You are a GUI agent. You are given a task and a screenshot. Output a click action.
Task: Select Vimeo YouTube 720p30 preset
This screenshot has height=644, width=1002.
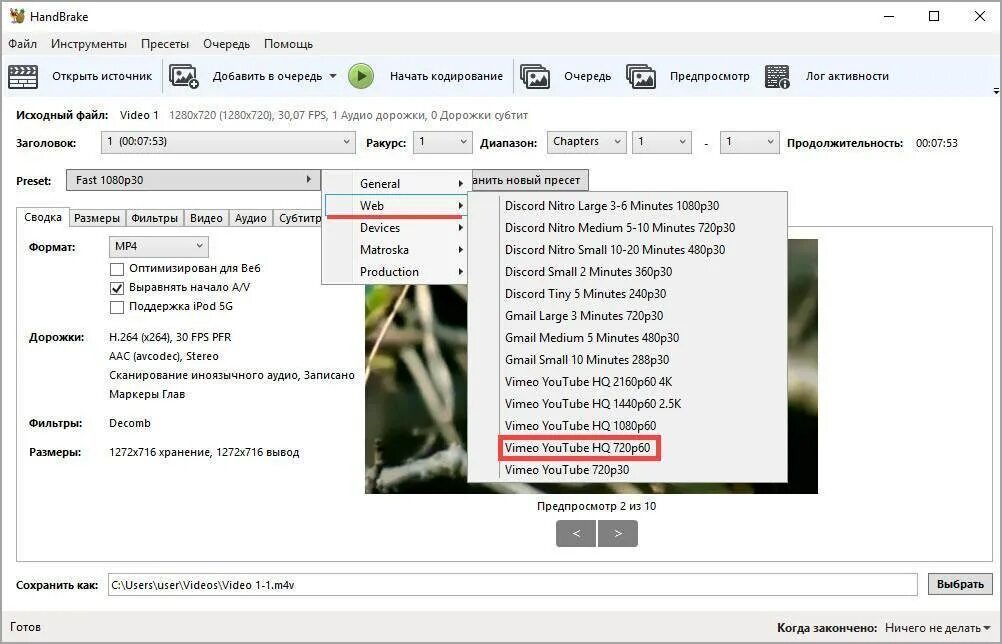pos(628,470)
